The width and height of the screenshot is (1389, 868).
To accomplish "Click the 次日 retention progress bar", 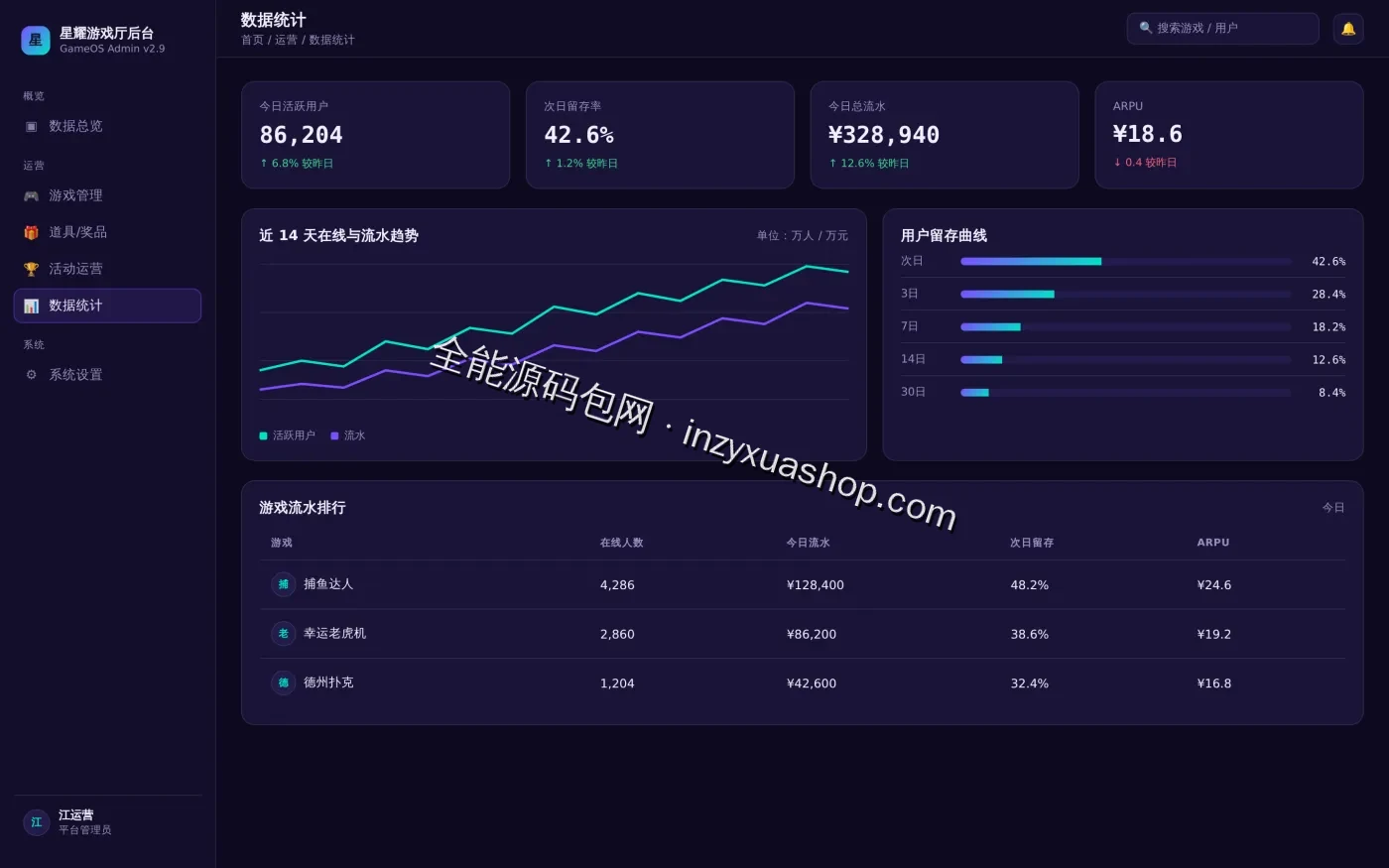I will tap(1126, 262).
